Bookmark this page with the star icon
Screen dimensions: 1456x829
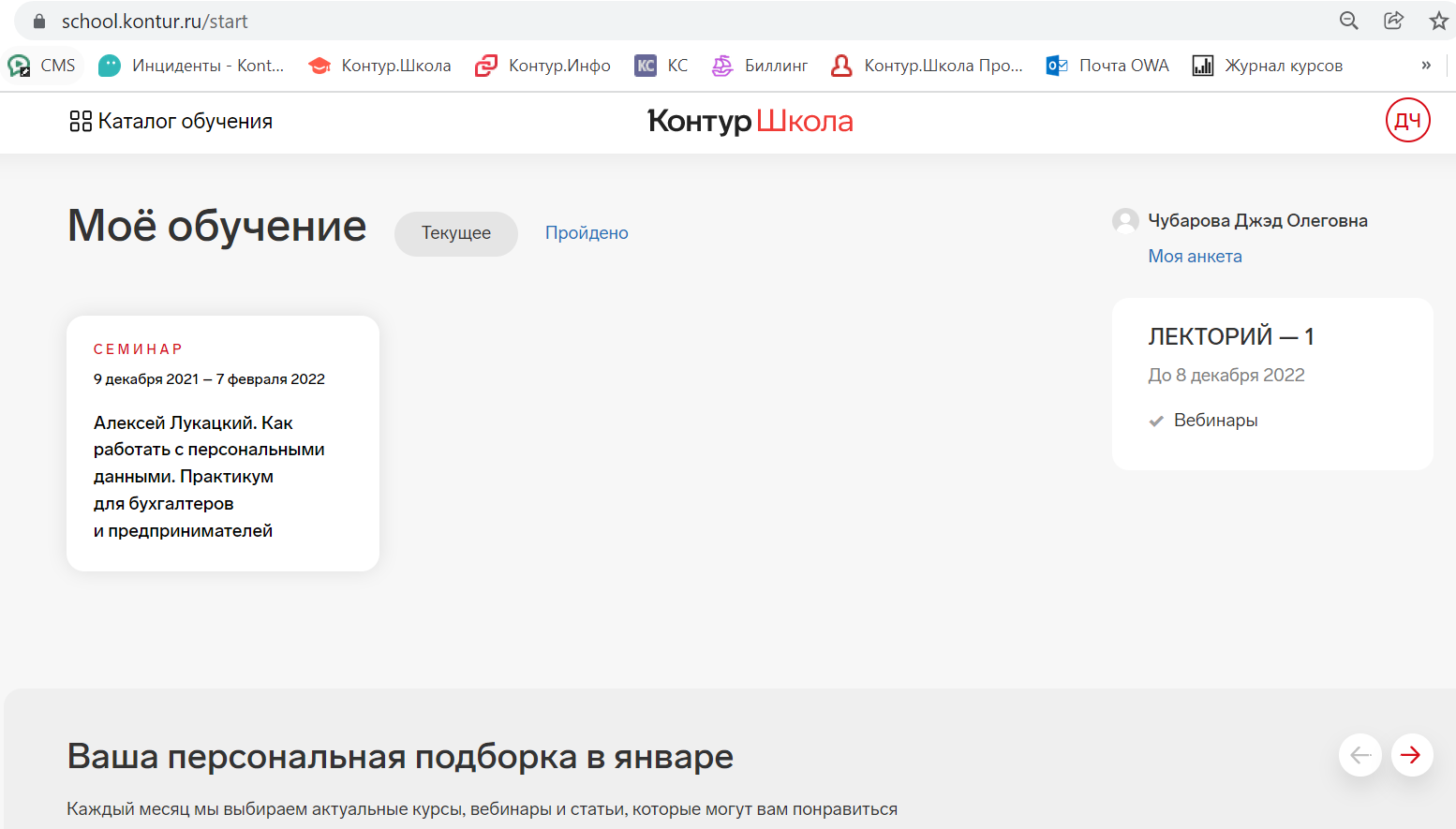1438,21
